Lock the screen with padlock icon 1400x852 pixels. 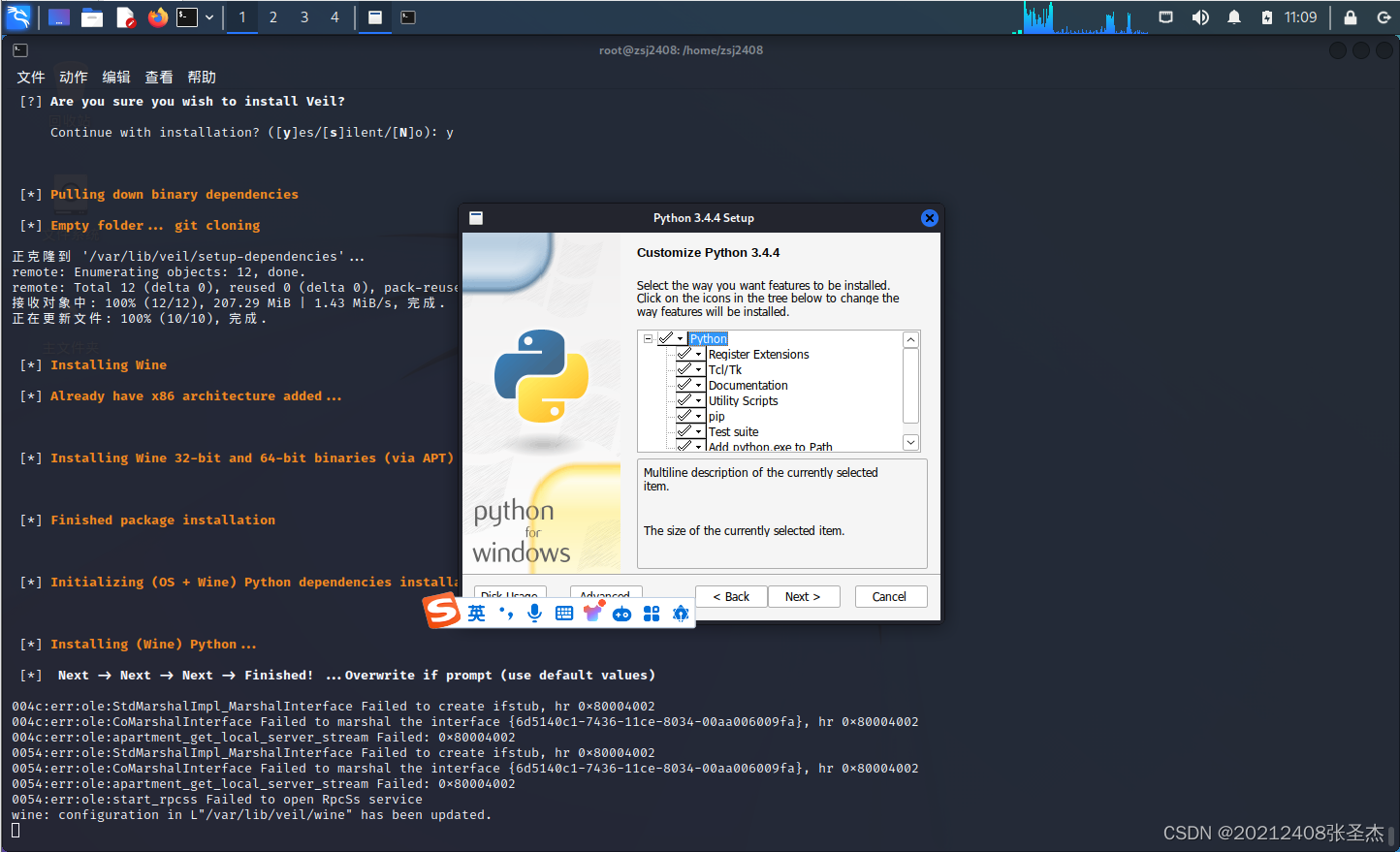(1351, 17)
